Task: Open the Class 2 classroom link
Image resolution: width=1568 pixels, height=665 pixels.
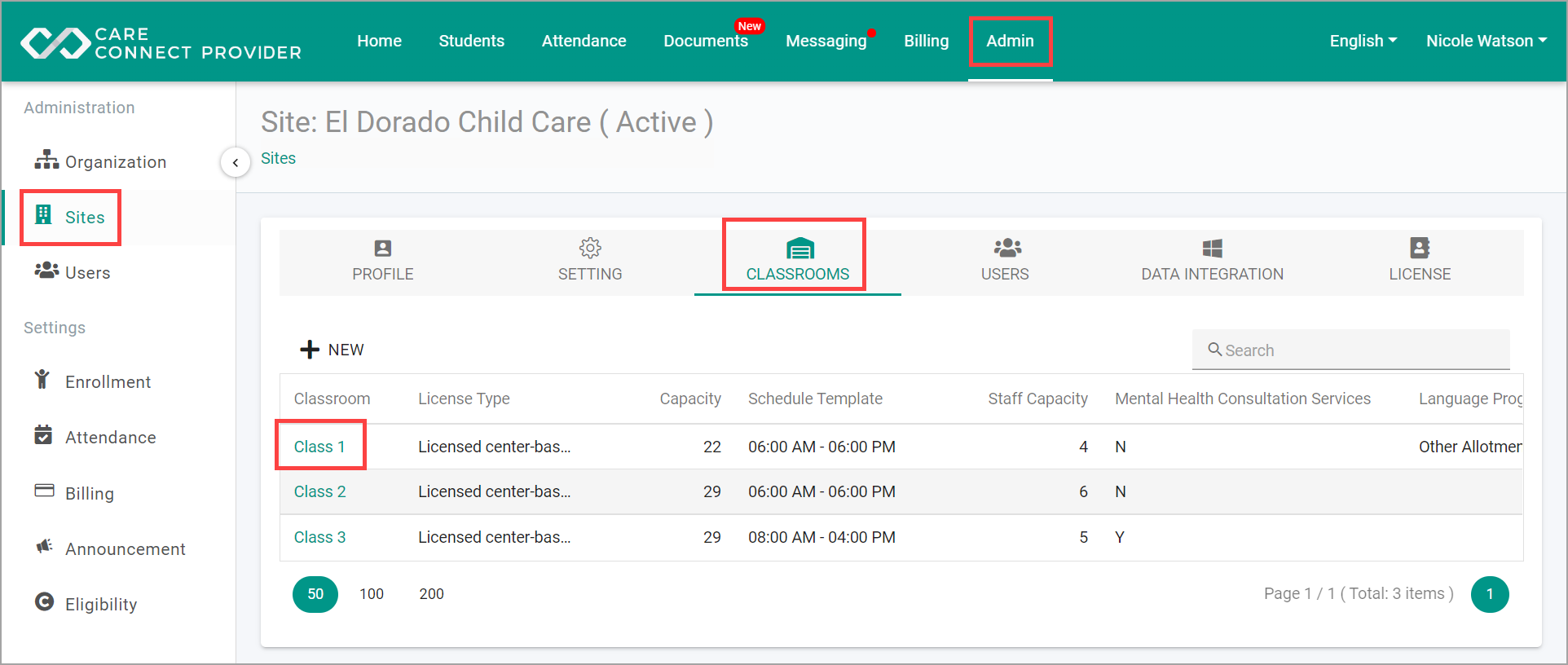Action: [x=319, y=491]
